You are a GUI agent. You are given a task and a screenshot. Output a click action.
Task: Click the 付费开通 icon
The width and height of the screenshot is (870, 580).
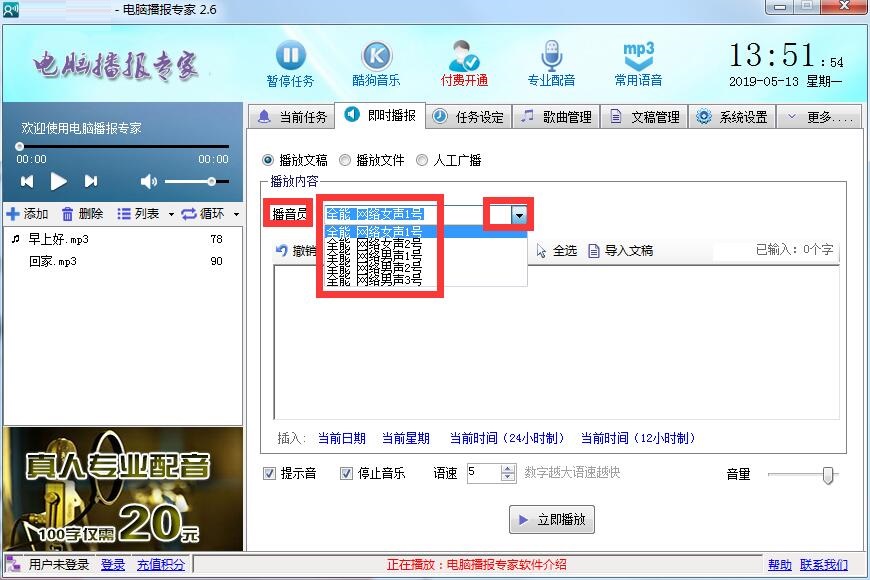pyautogui.click(x=463, y=57)
